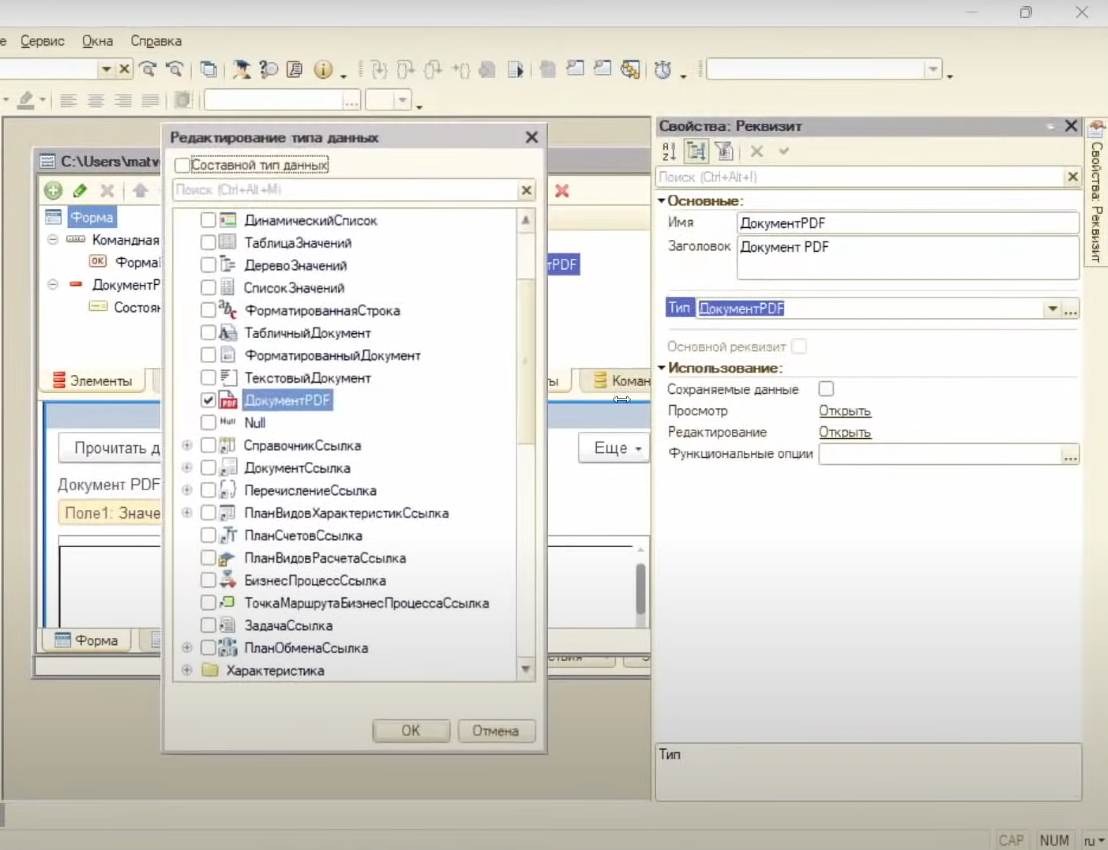Open the Справка menu
The width and height of the screenshot is (1108, 850).
click(x=156, y=41)
